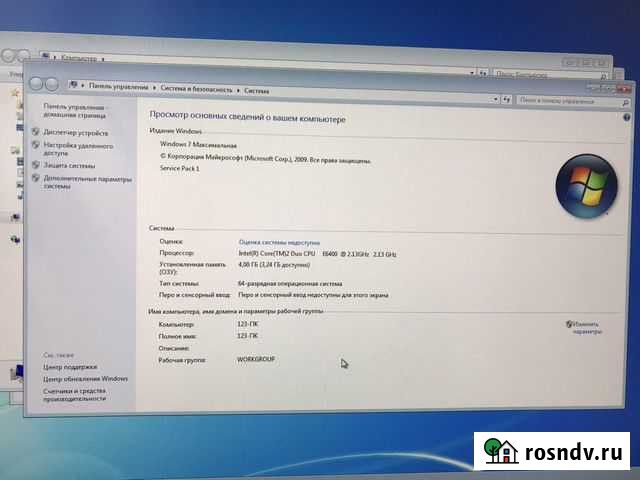Expand the arrow after Система и безопасность breadcrumb
This screenshot has height=480, width=640.
pos(237,89)
